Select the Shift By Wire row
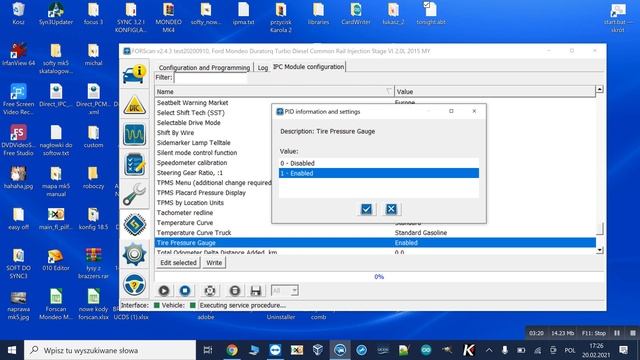The height and width of the screenshot is (360, 640). (x=213, y=133)
